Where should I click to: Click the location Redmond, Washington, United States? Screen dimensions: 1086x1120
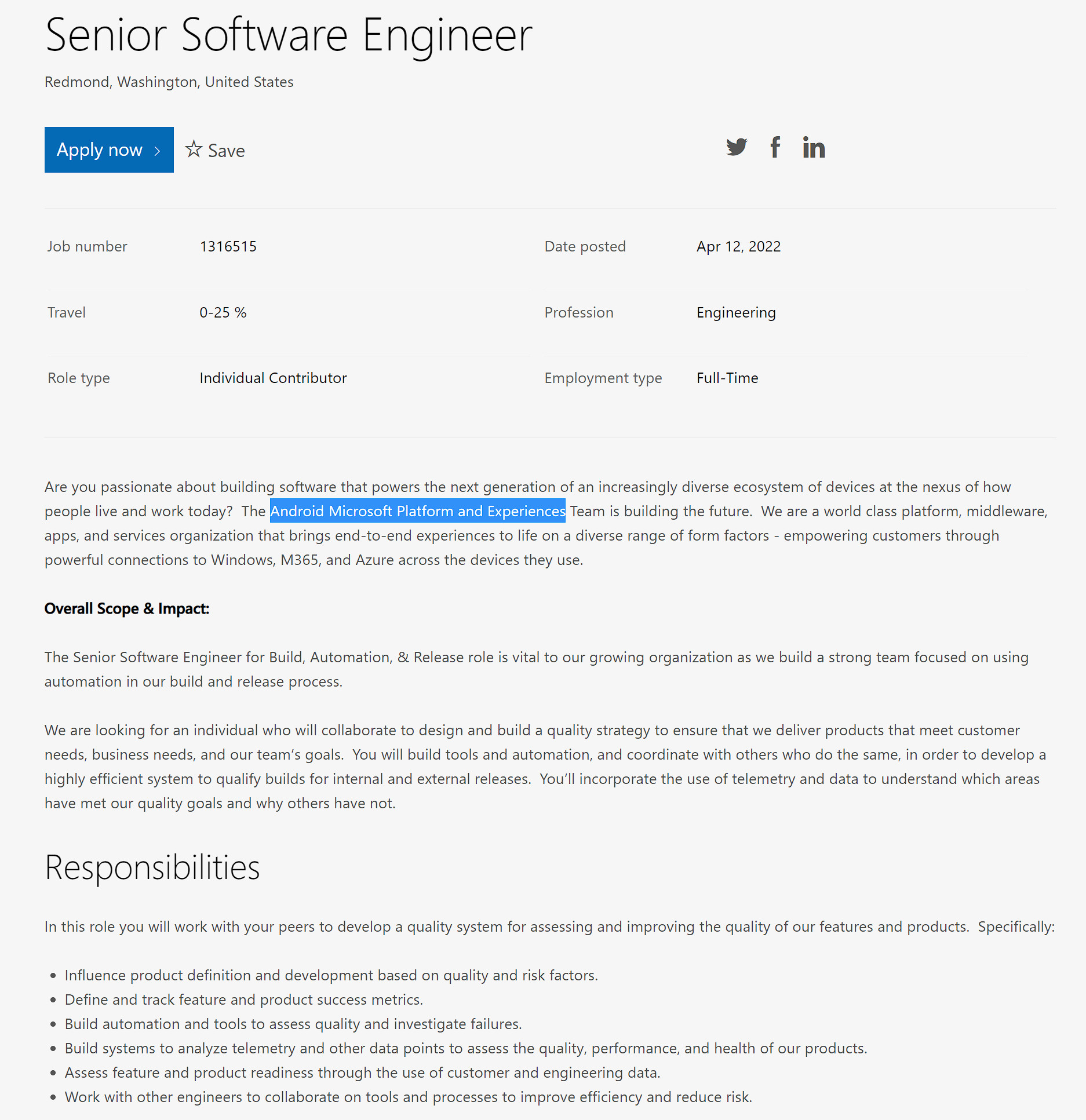tap(169, 82)
